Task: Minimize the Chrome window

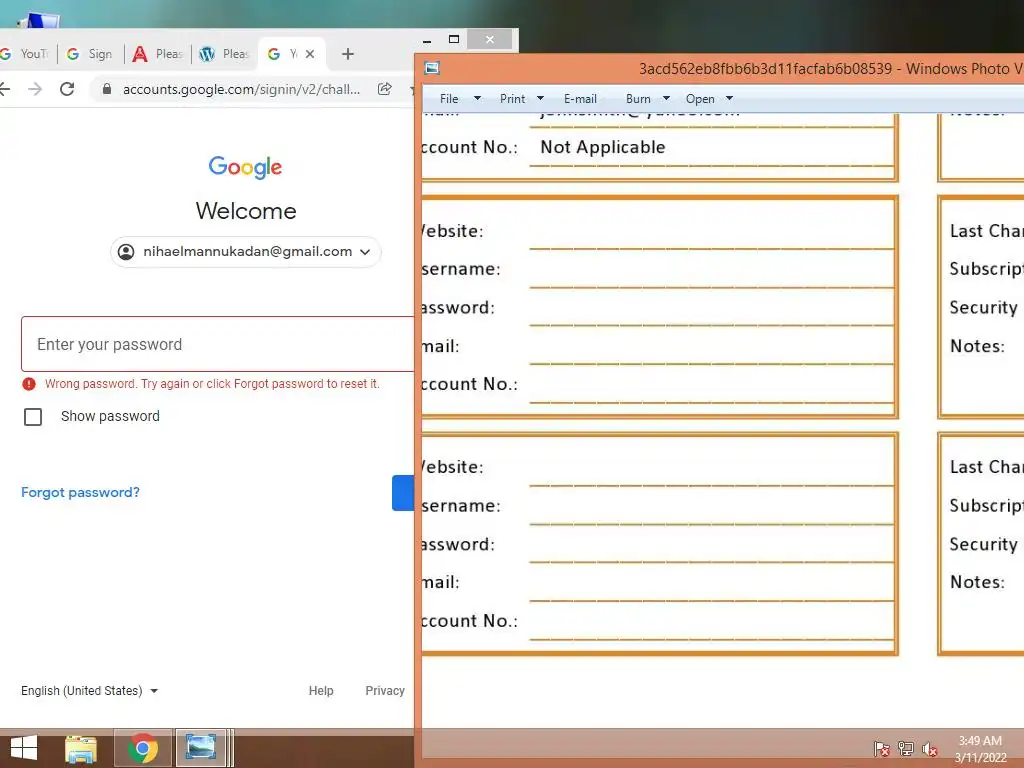Action: [427, 40]
